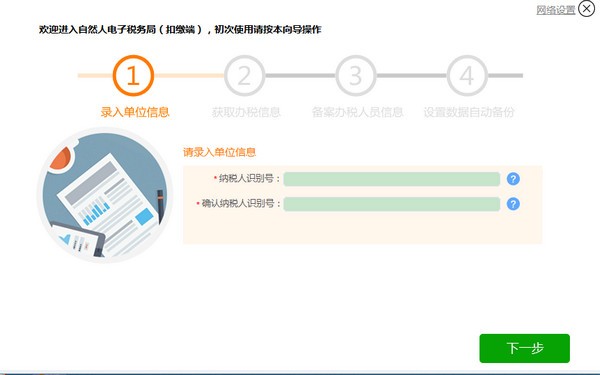Click the help icon beside 确认纳税人识别号 field
The image size is (600, 375).
coord(513,204)
